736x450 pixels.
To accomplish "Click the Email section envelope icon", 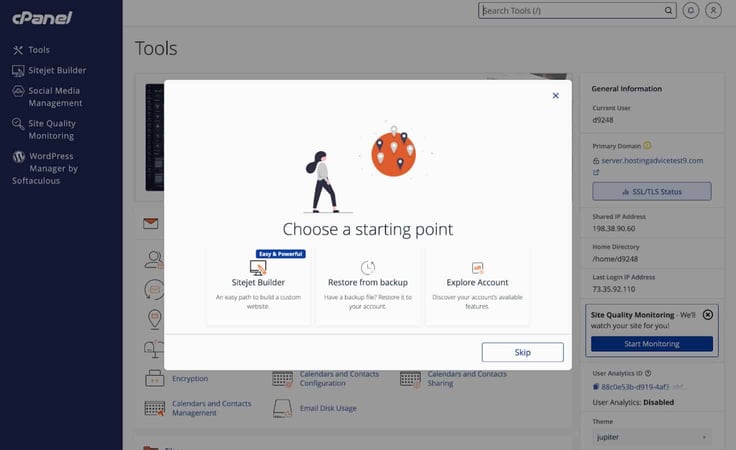I will pyautogui.click(x=151, y=223).
